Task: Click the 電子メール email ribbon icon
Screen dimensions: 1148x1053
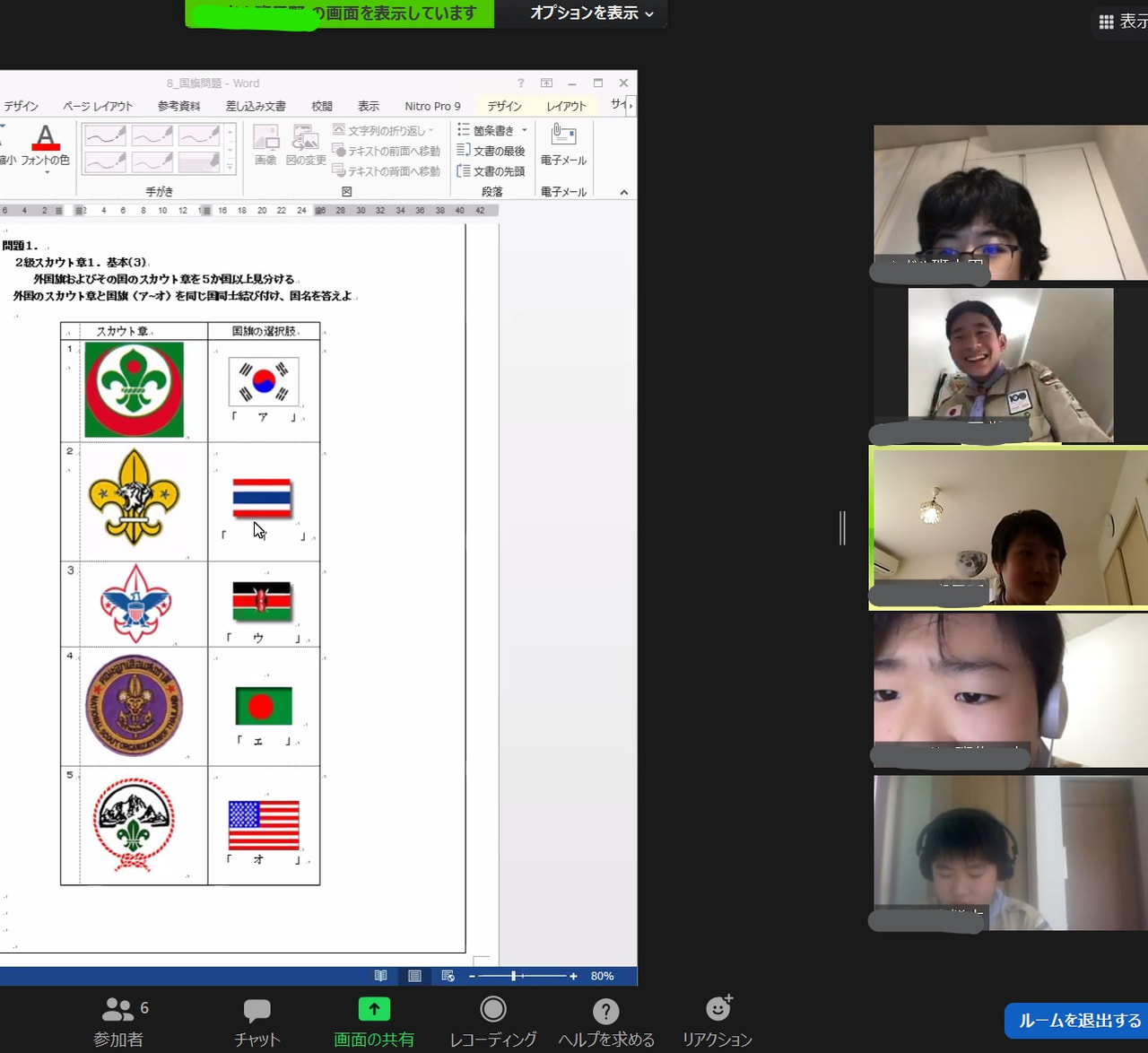Action: (563, 144)
